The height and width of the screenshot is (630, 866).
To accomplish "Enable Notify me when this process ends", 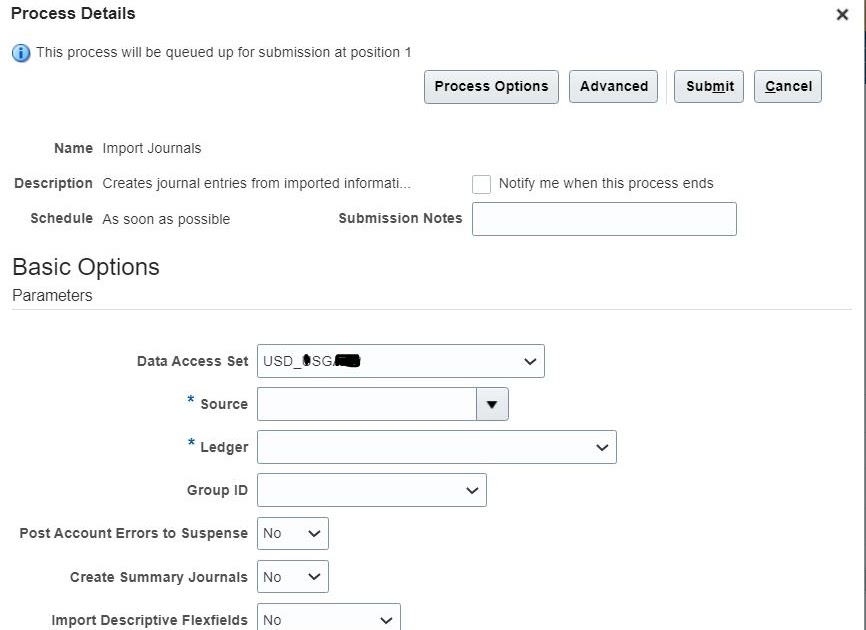I will (481, 183).
